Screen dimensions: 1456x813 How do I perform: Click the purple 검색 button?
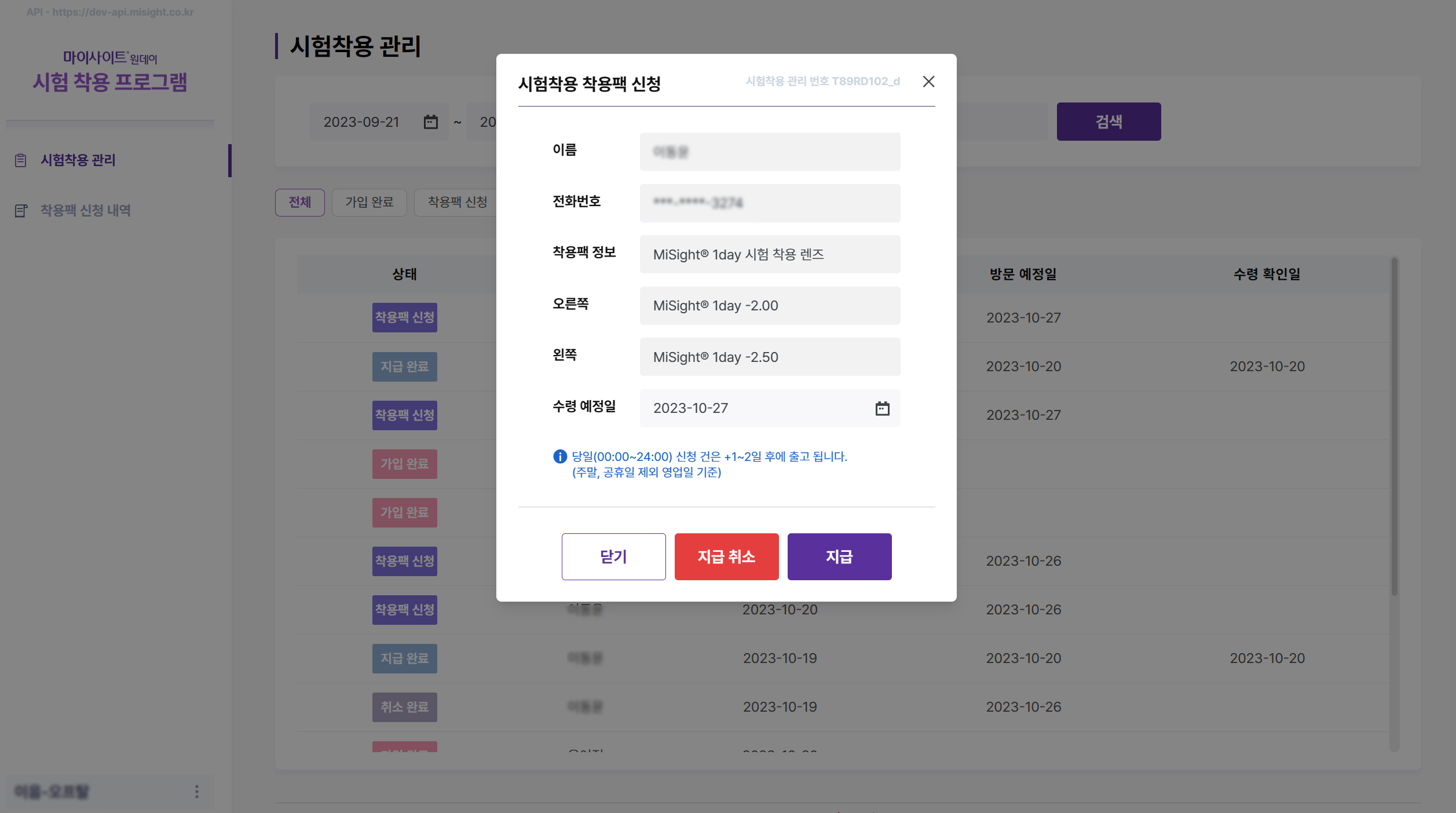1108,122
